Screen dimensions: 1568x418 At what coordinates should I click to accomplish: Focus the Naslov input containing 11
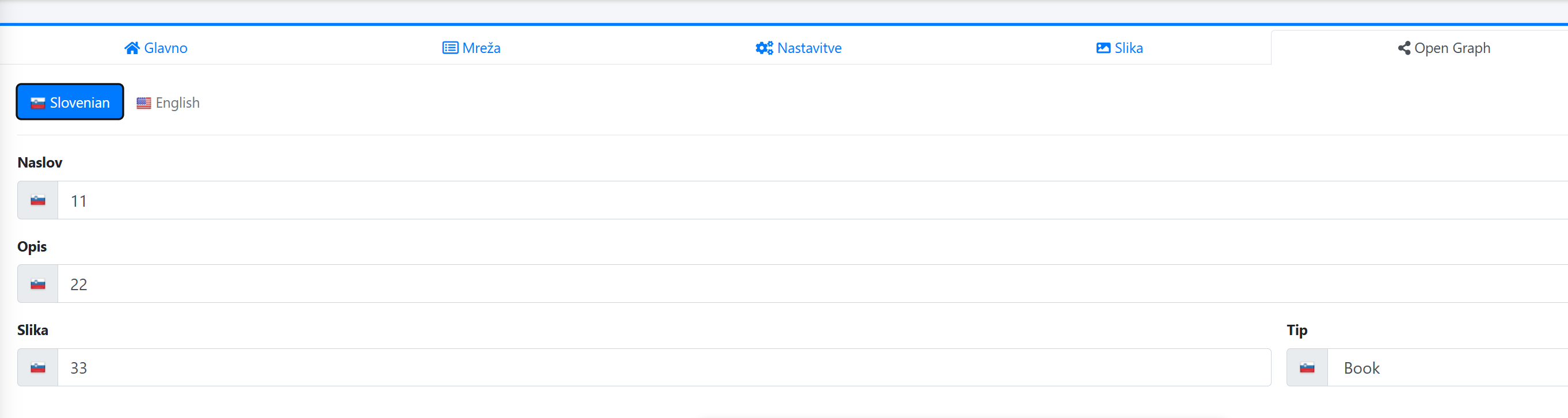(813, 200)
